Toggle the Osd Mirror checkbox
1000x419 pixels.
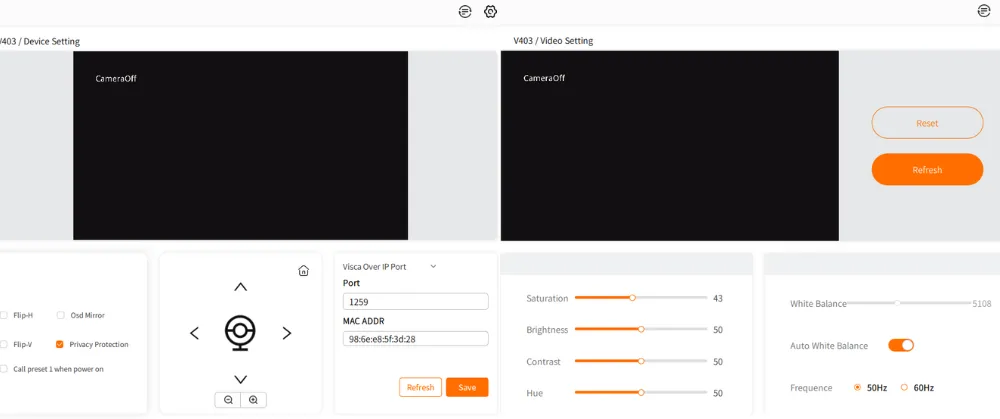coord(61,315)
